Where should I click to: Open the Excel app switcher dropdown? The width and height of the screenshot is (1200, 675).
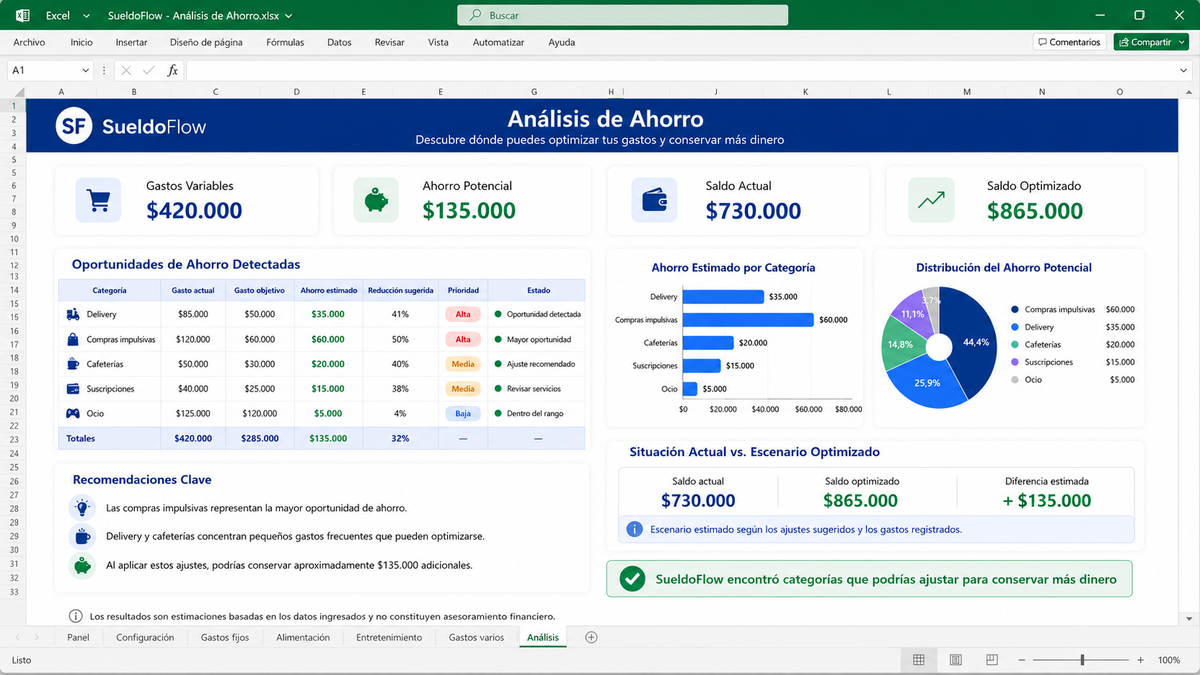87,15
